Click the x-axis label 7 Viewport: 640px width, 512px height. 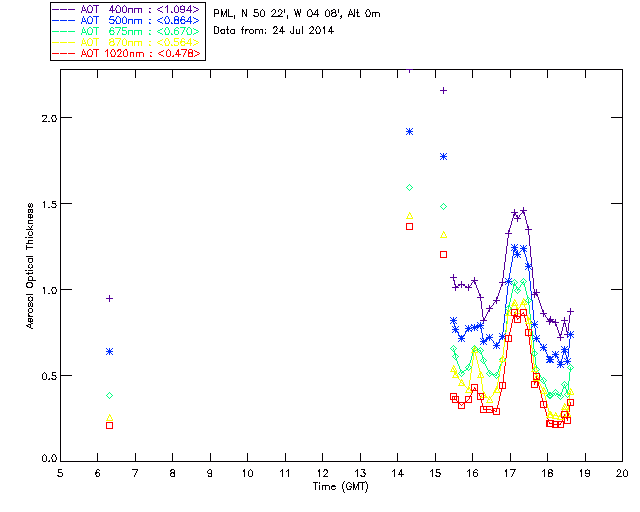point(135,473)
